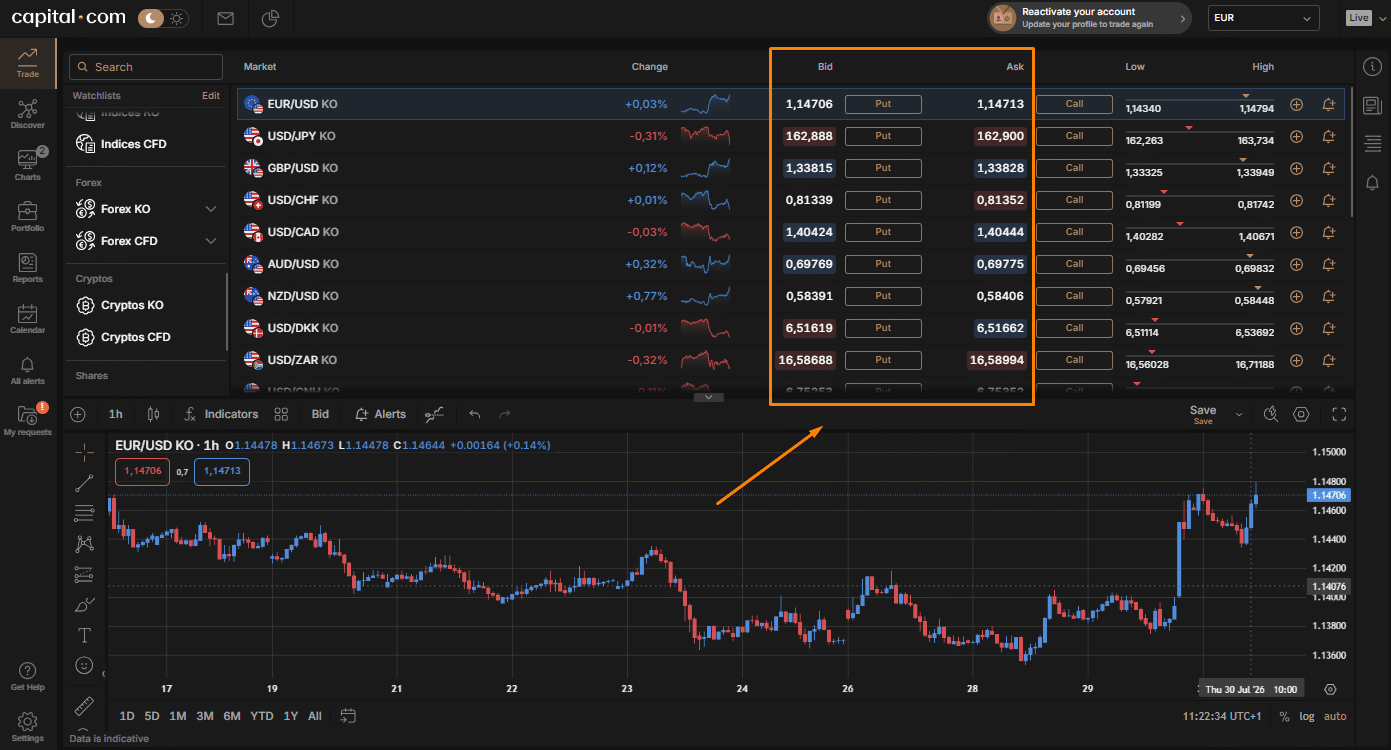The height and width of the screenshot is (750, 1391).
Task: Select the crosshair cursor tool
Action: coord(85,451)
